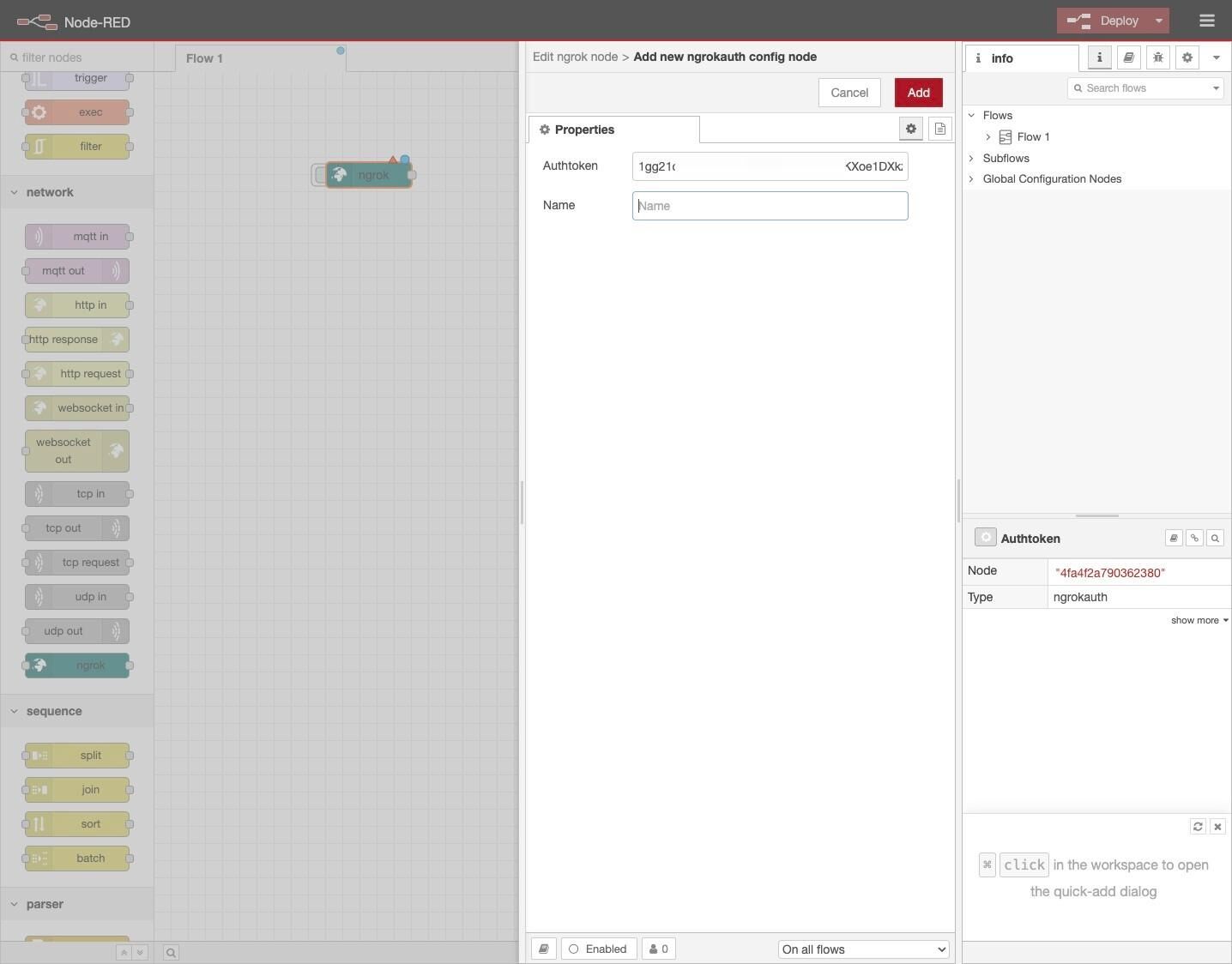Open the node edit dialog settings icon

(910, 129)
